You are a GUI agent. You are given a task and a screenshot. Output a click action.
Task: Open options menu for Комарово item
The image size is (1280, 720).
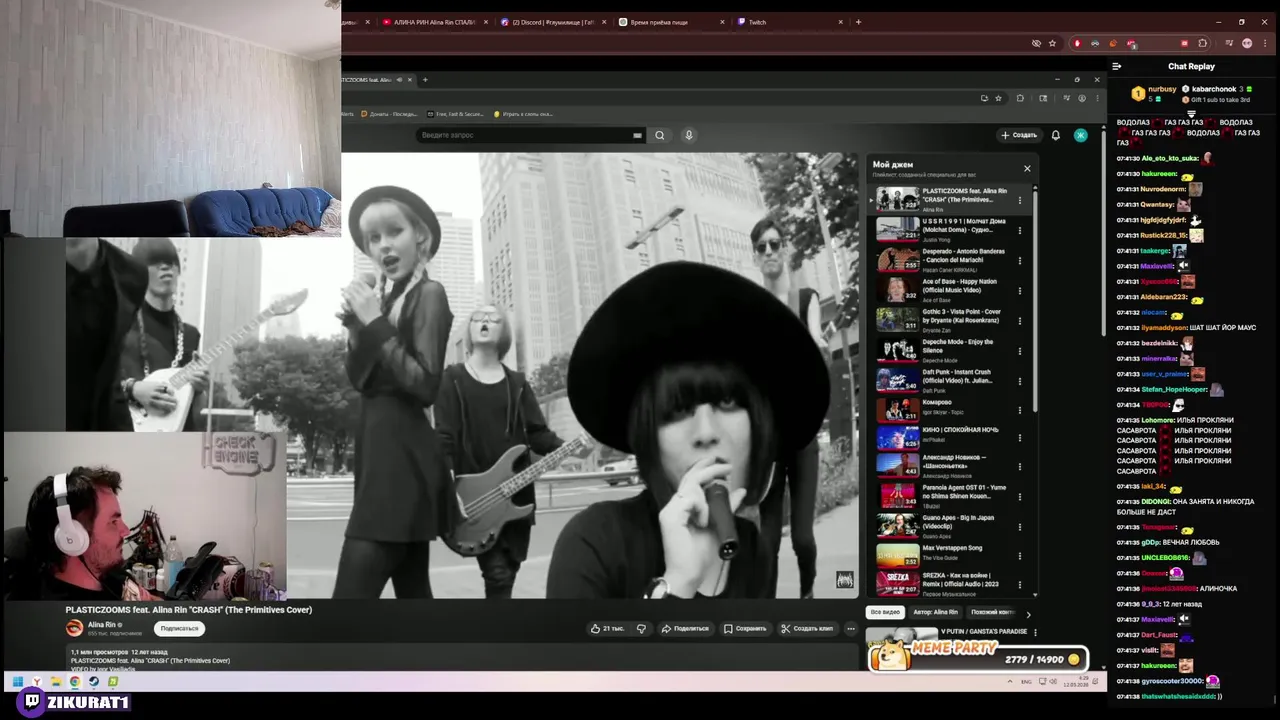(x=1020, y=410)
